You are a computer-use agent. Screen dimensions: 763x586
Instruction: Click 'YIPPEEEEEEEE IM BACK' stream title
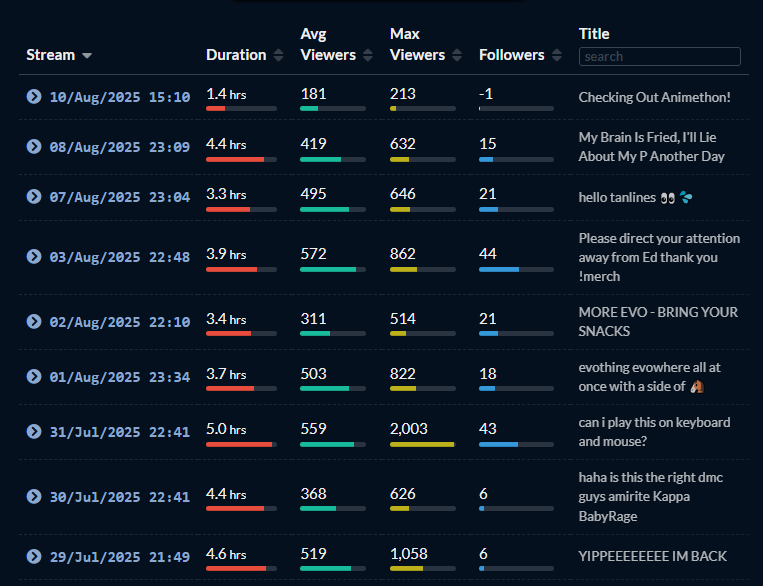[x=653, y=556]
